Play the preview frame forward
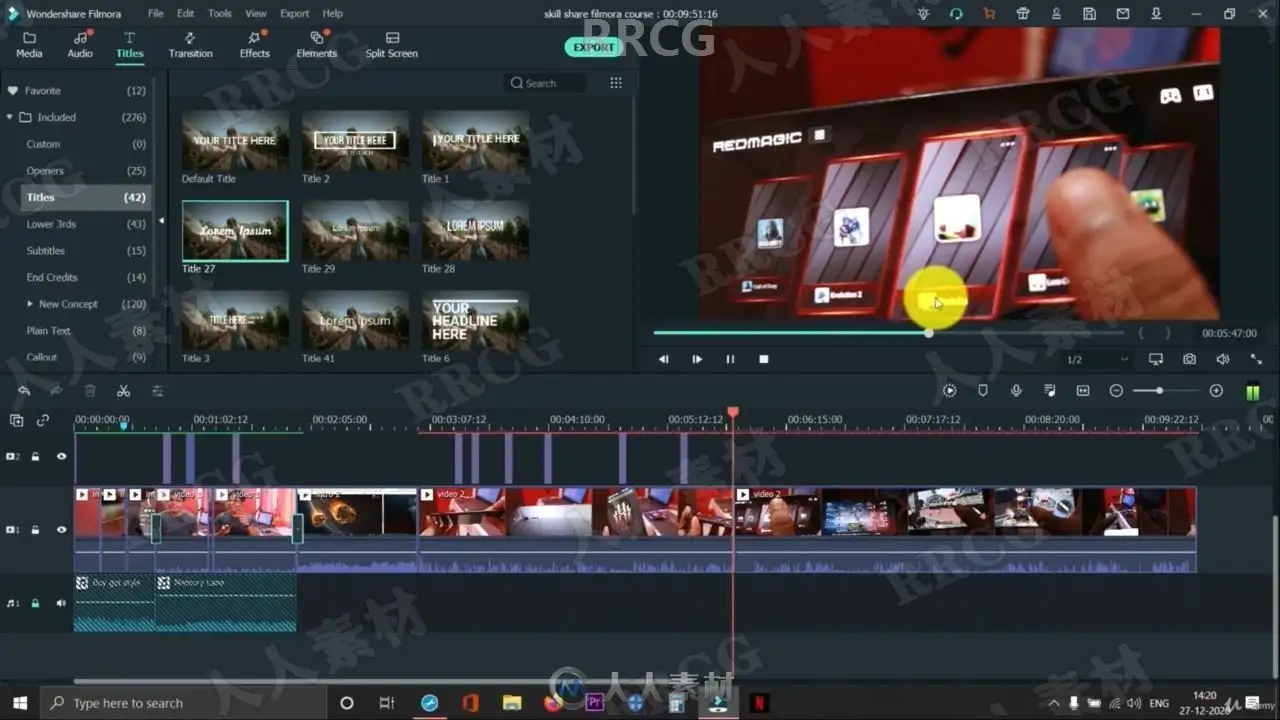The height and width of the screenshot is (720, 1280). tap(697, 359)
